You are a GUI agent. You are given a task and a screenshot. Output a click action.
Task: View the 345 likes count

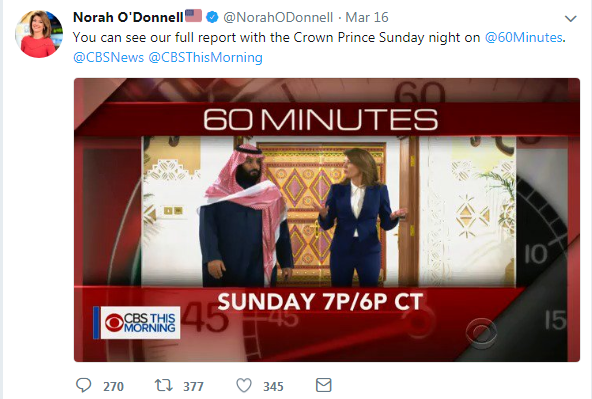click(273, 387)
